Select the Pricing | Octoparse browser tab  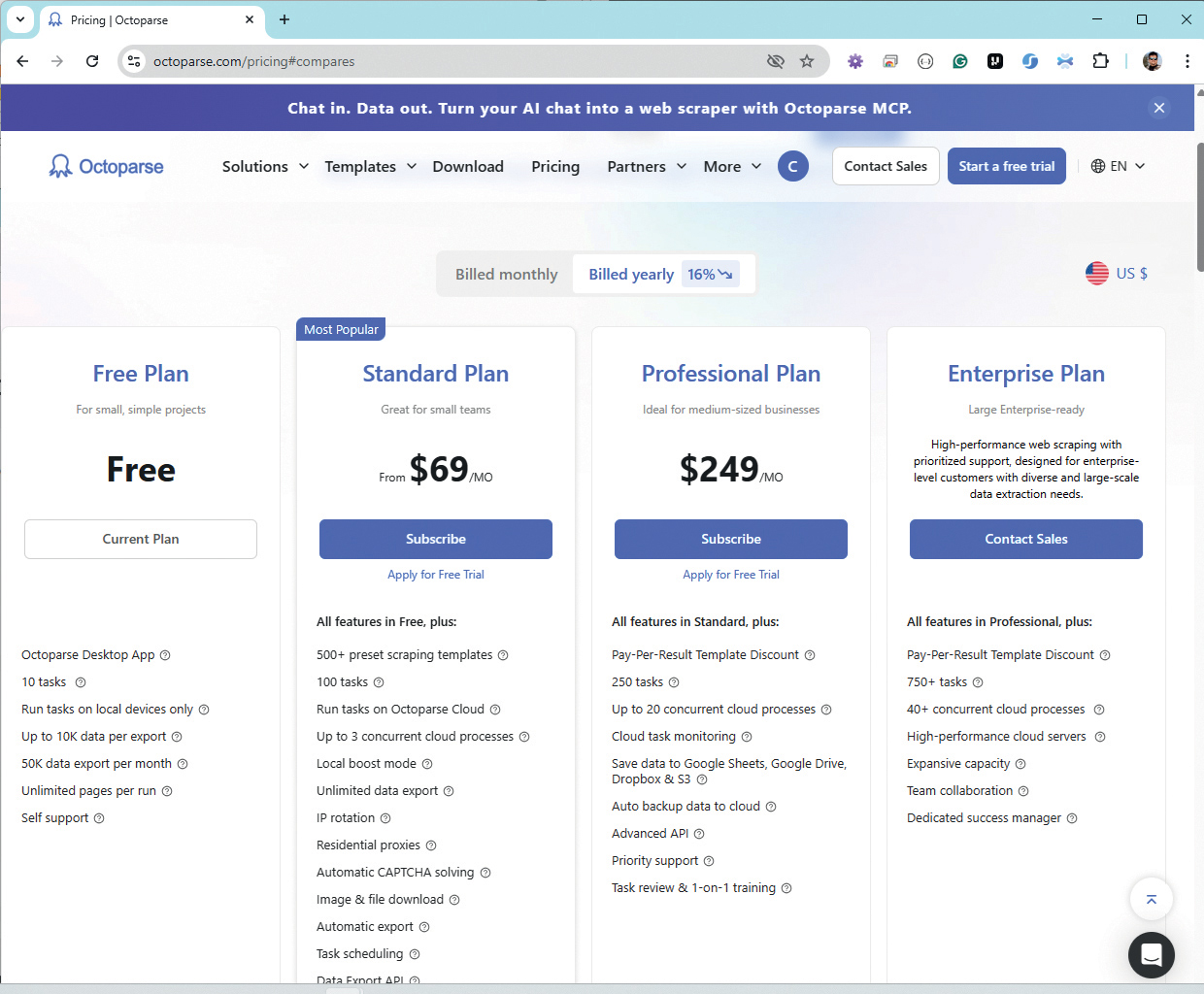150,19
